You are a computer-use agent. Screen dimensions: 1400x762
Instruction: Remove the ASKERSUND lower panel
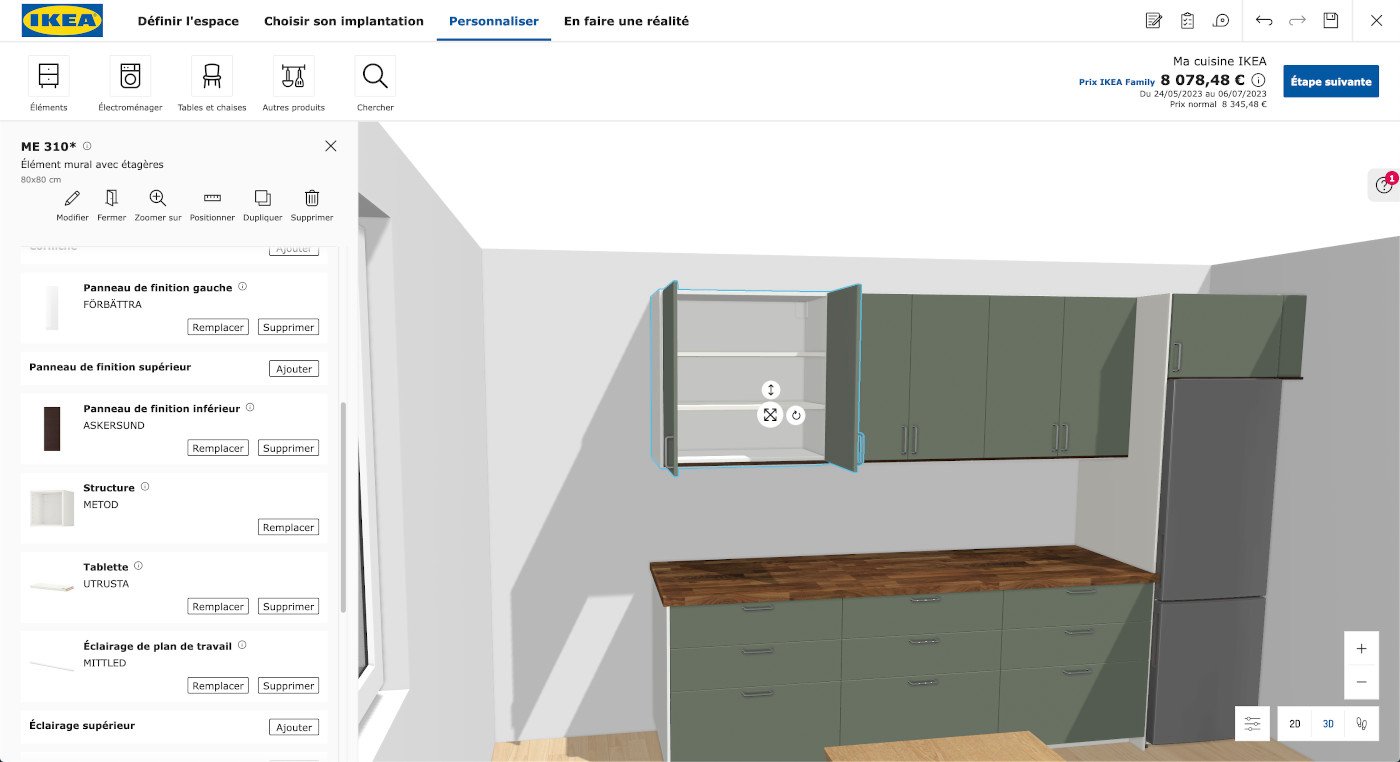[288, 448]
